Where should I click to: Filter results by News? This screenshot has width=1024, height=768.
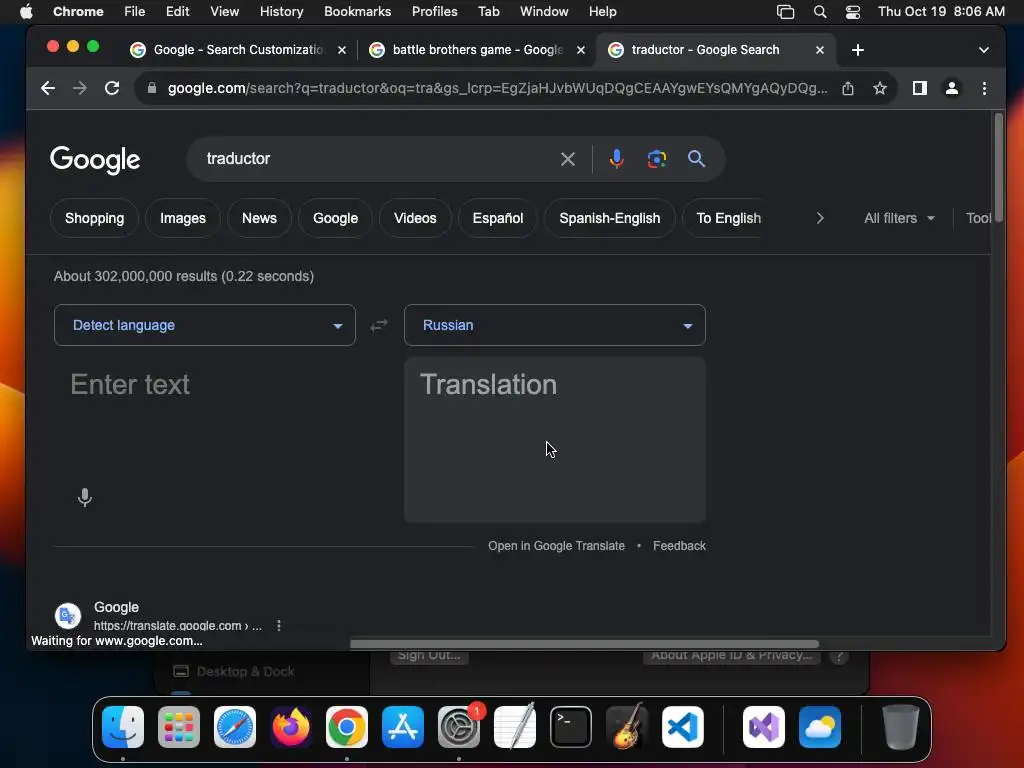[x=259, y=218]
